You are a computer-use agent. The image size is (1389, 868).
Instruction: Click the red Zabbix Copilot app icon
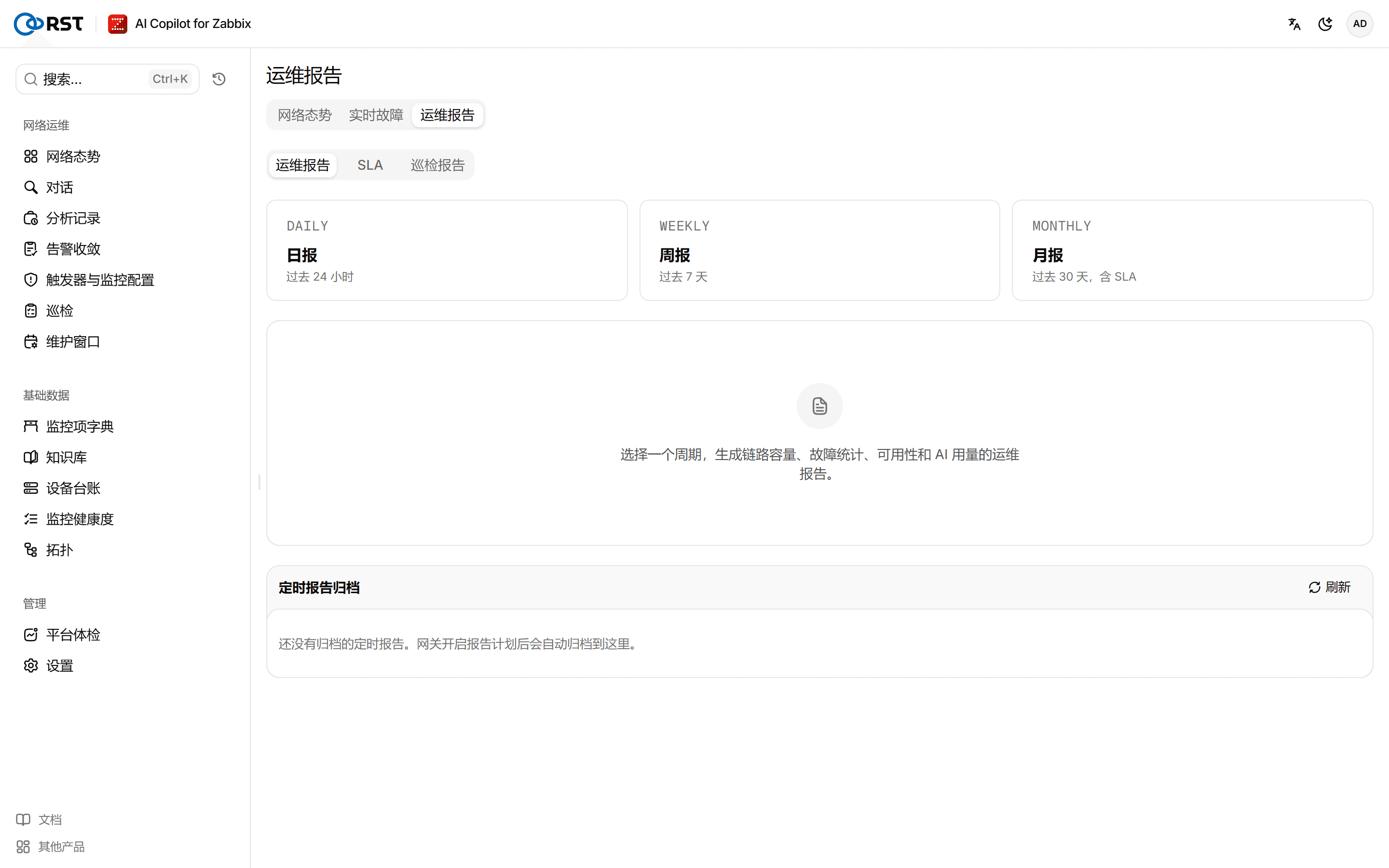[x=118, y=24]
